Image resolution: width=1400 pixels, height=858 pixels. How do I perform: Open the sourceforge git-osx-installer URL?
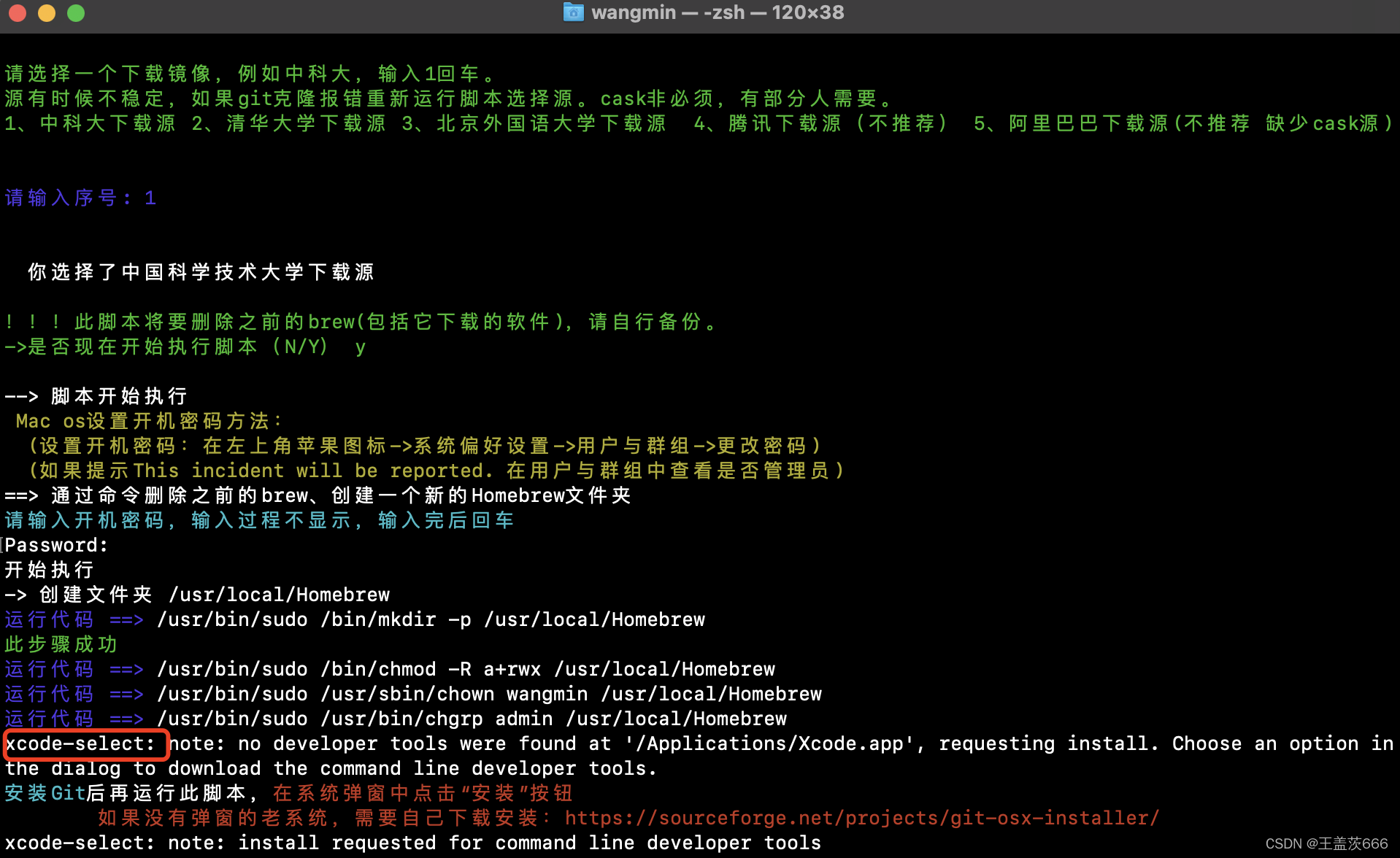(x=861, y=818)
